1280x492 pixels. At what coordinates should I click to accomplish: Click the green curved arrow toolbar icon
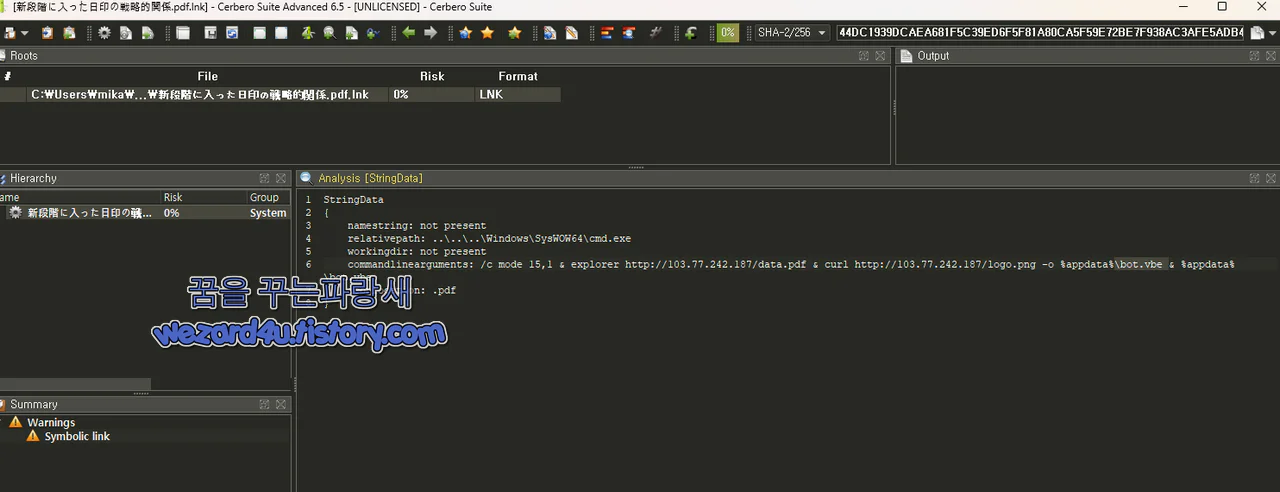coord(690,33)
